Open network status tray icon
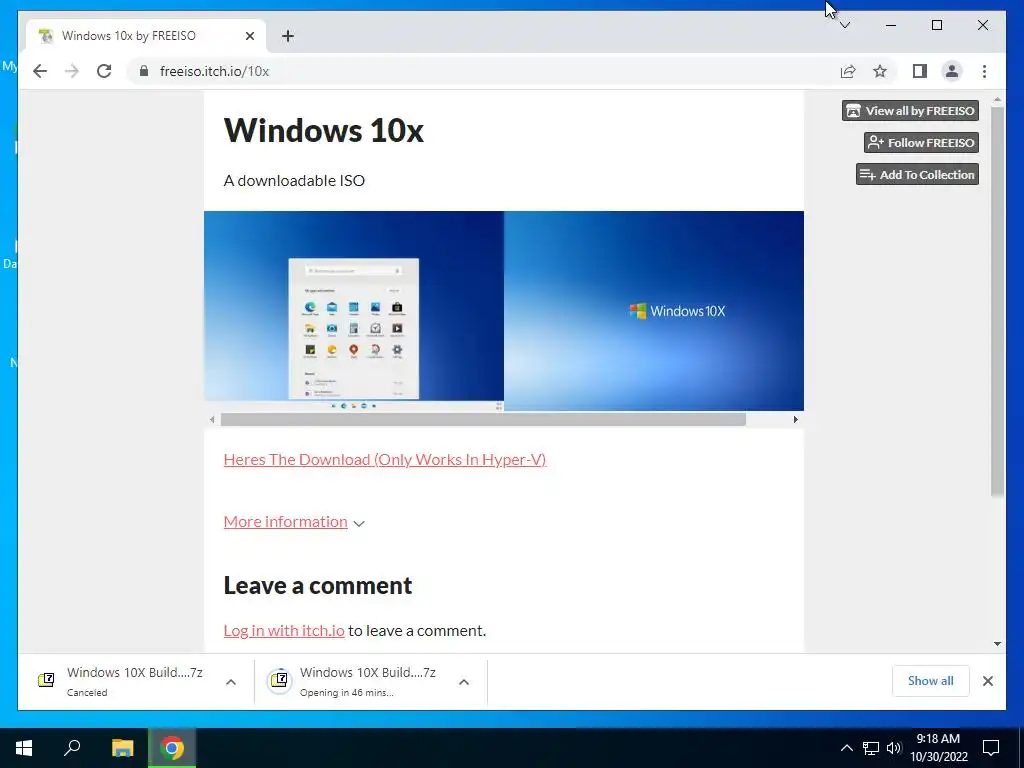 point(871,748)
